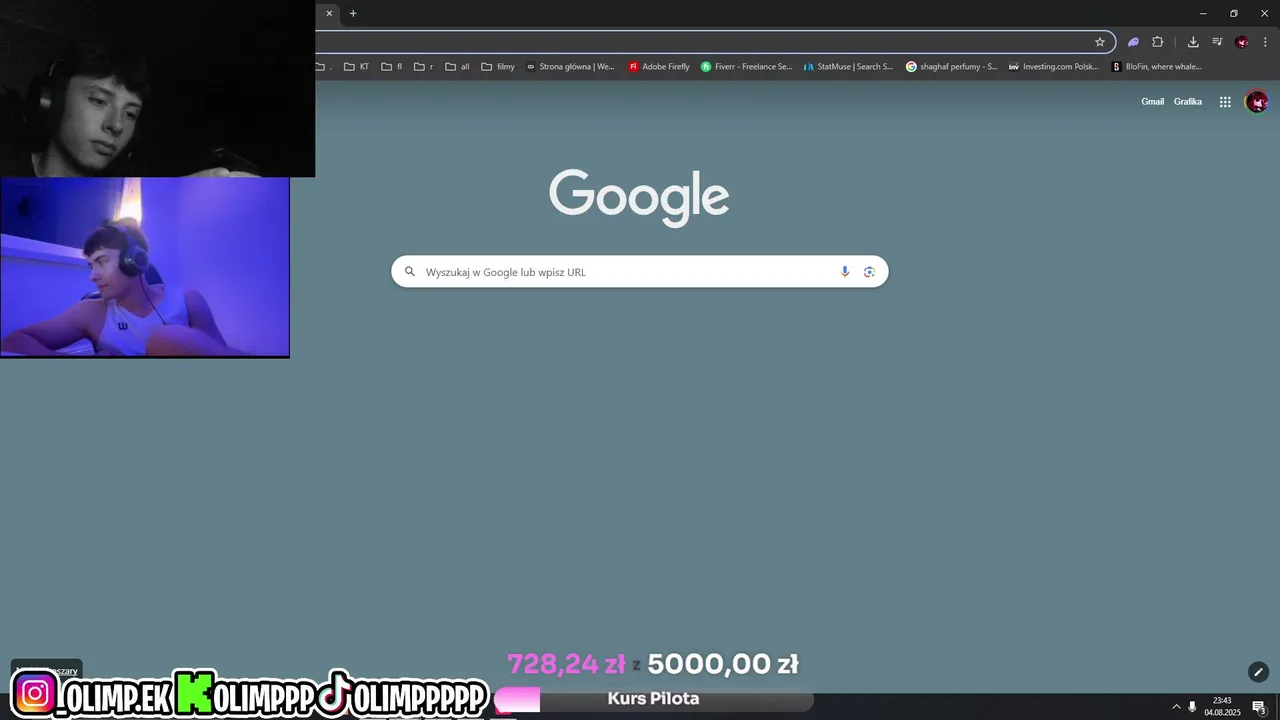Image resolution: width=1280 pixels, height=720 pixels.
Task: Click the Google logo
Action: point(639,197)
